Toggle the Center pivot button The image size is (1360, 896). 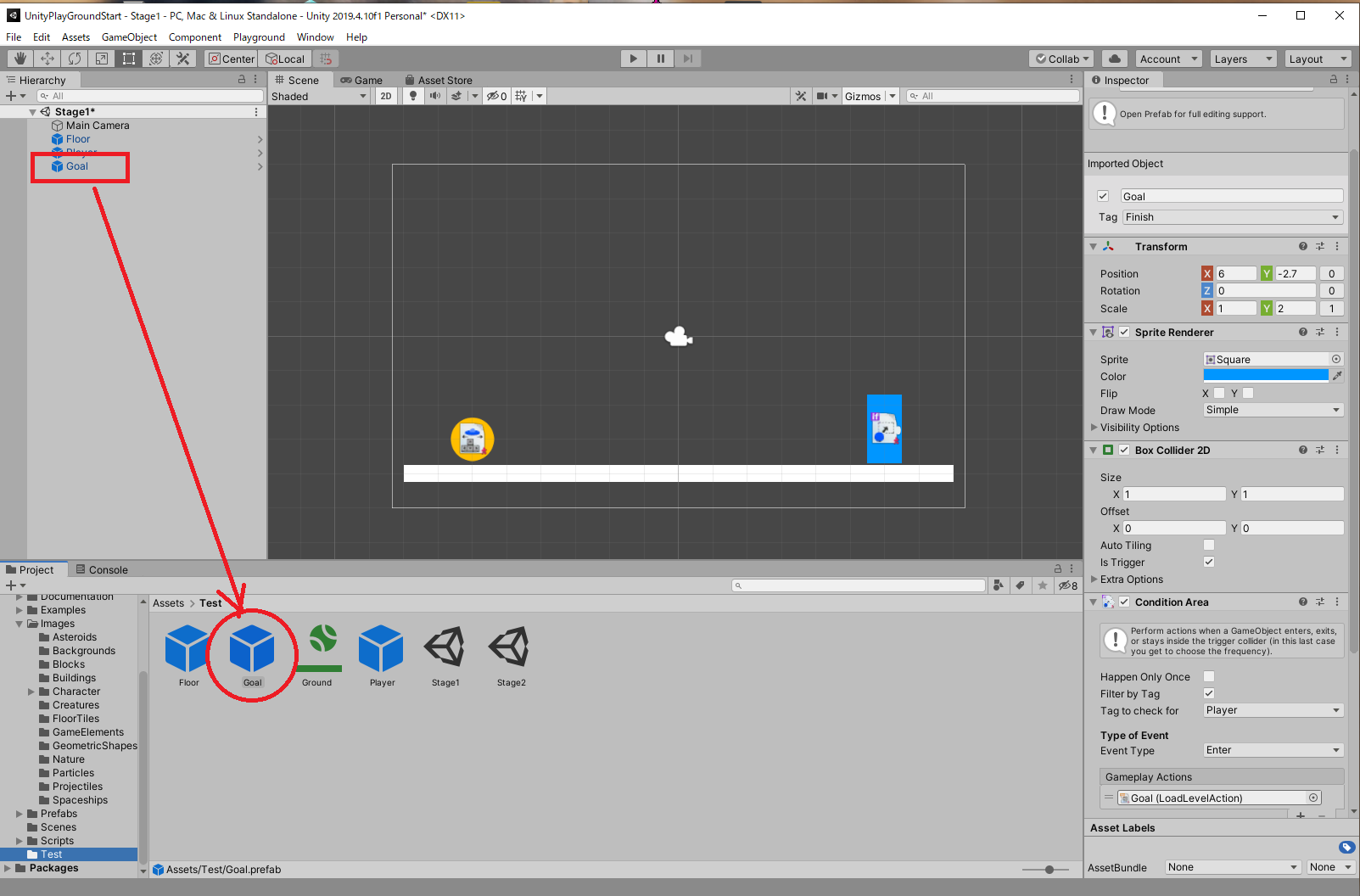[x=232, y=59]
